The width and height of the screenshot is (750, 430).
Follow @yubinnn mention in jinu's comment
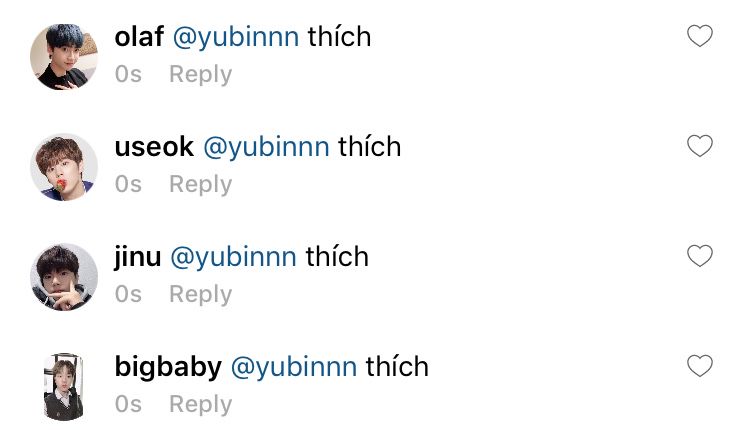click(233, 257)
